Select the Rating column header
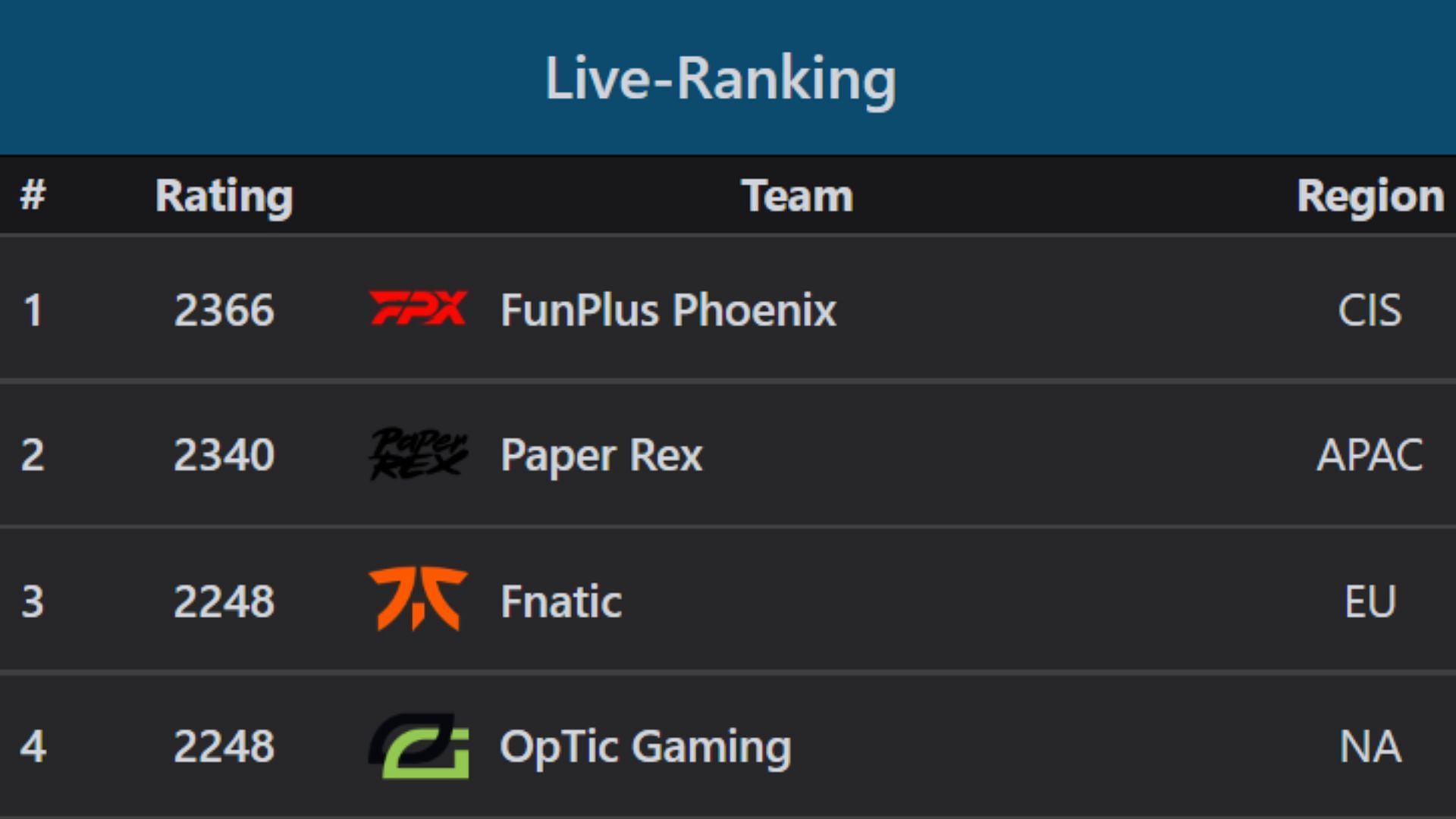This screenshot has width=1456, height=819. tap(222, 193)
